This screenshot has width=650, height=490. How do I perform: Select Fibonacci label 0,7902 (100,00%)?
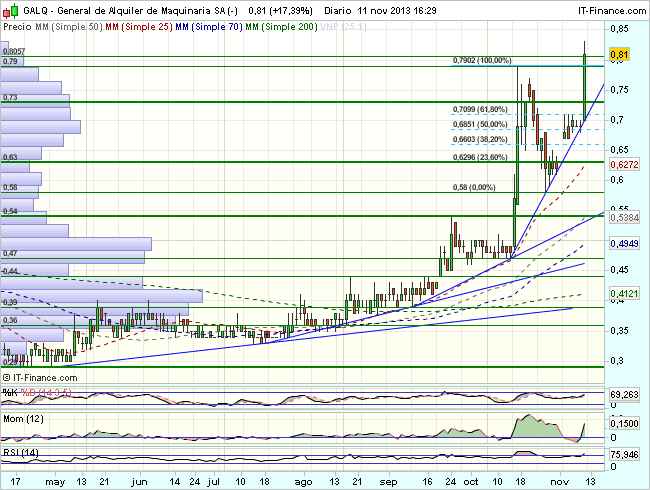[482, 61]
